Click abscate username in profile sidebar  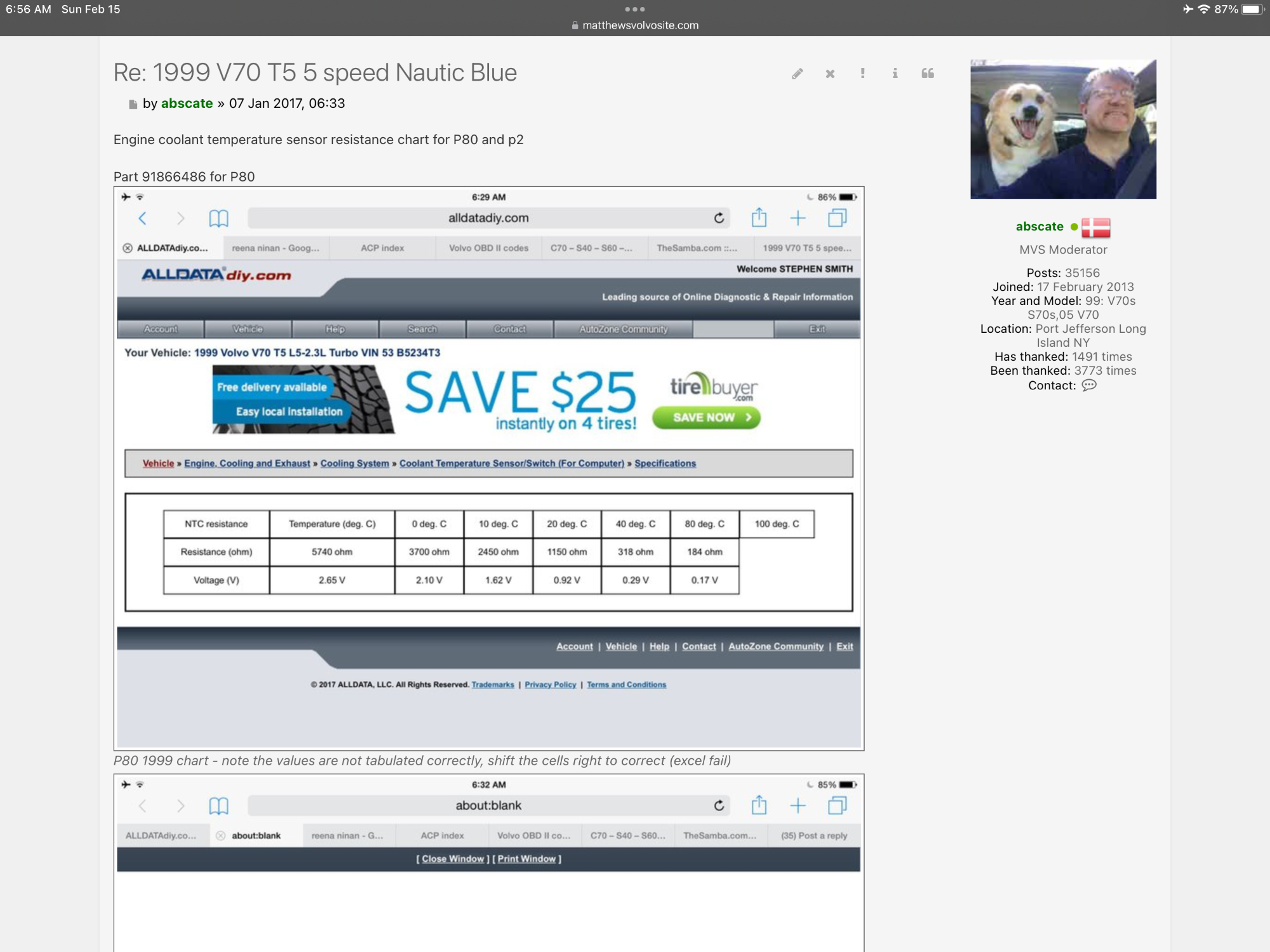[x=1039, y=227]
